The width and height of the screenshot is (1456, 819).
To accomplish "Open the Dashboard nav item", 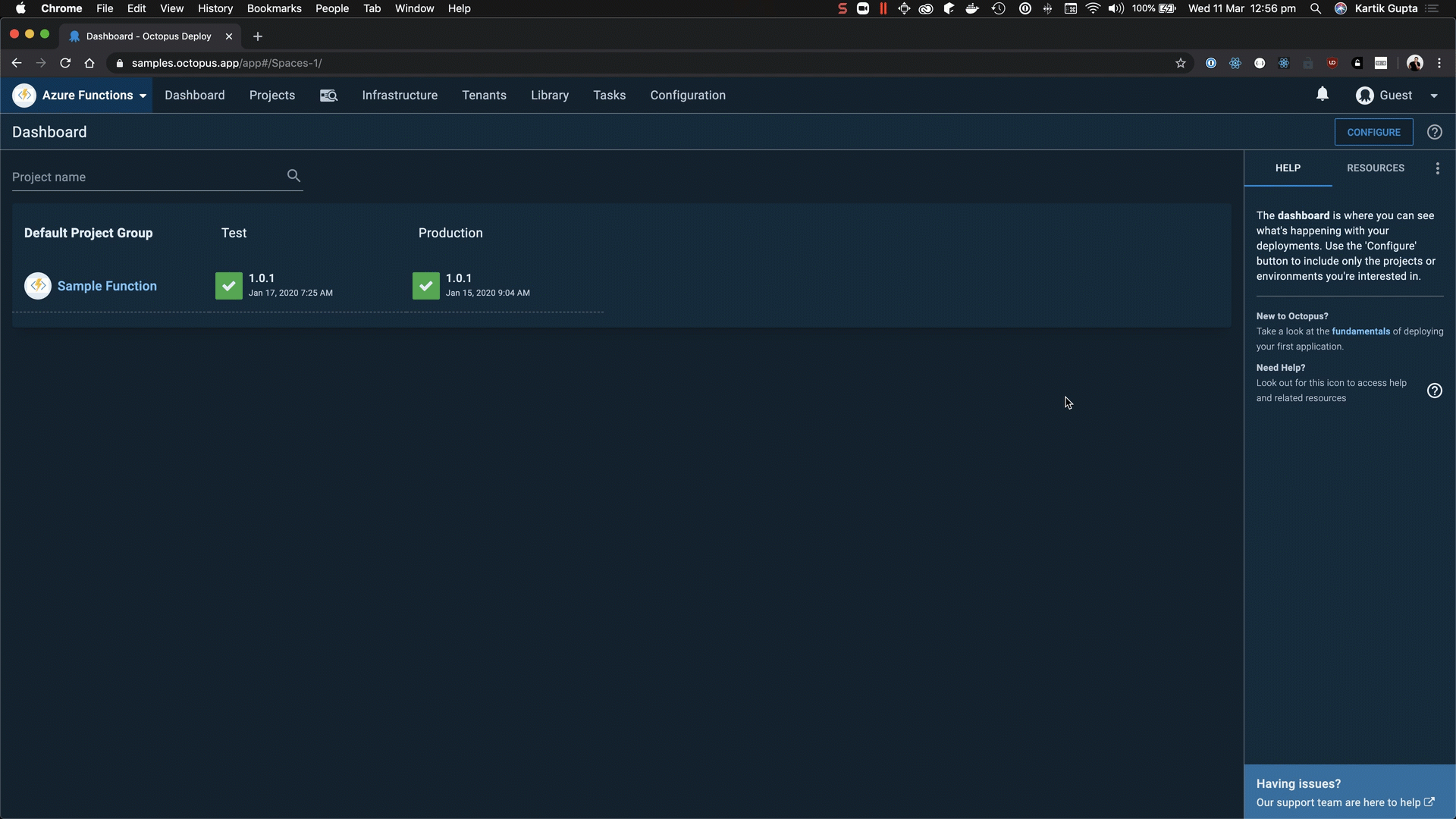I will click(x=195, y=96).
